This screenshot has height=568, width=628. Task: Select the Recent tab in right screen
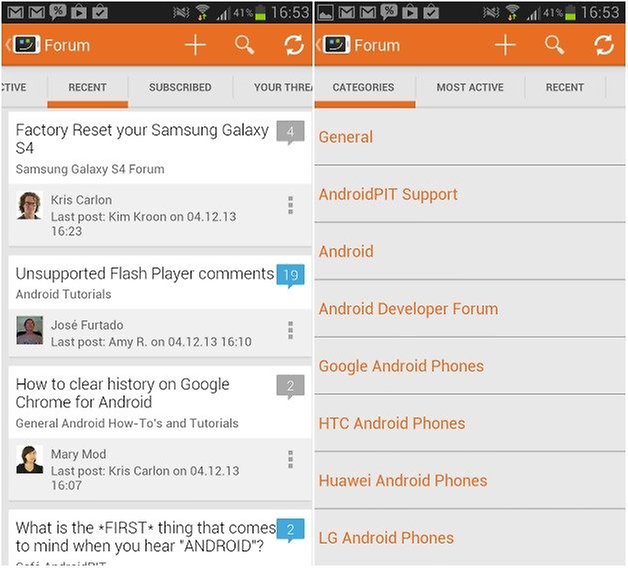coord(565,87)
